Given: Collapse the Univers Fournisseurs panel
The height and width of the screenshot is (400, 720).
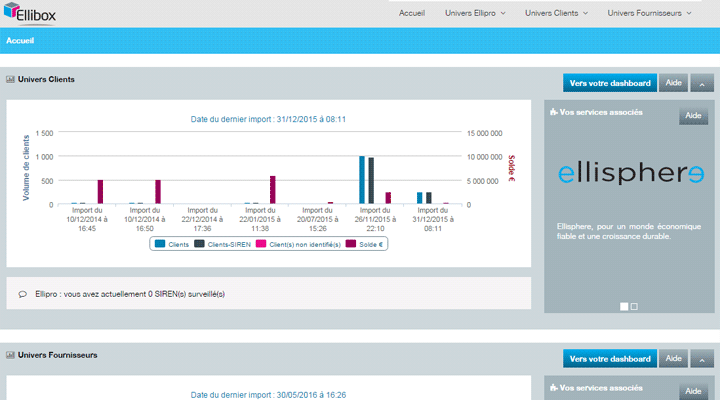Looking at the screenshot, I should pos(701,359).
